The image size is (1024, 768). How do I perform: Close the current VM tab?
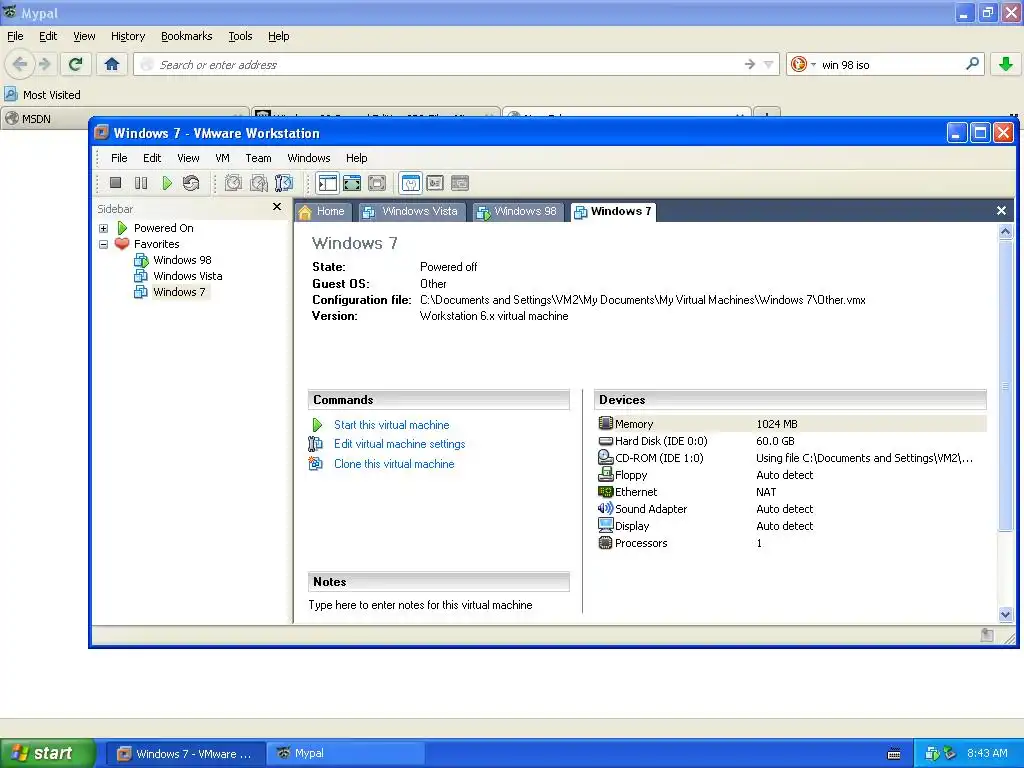coord(1001,211)
